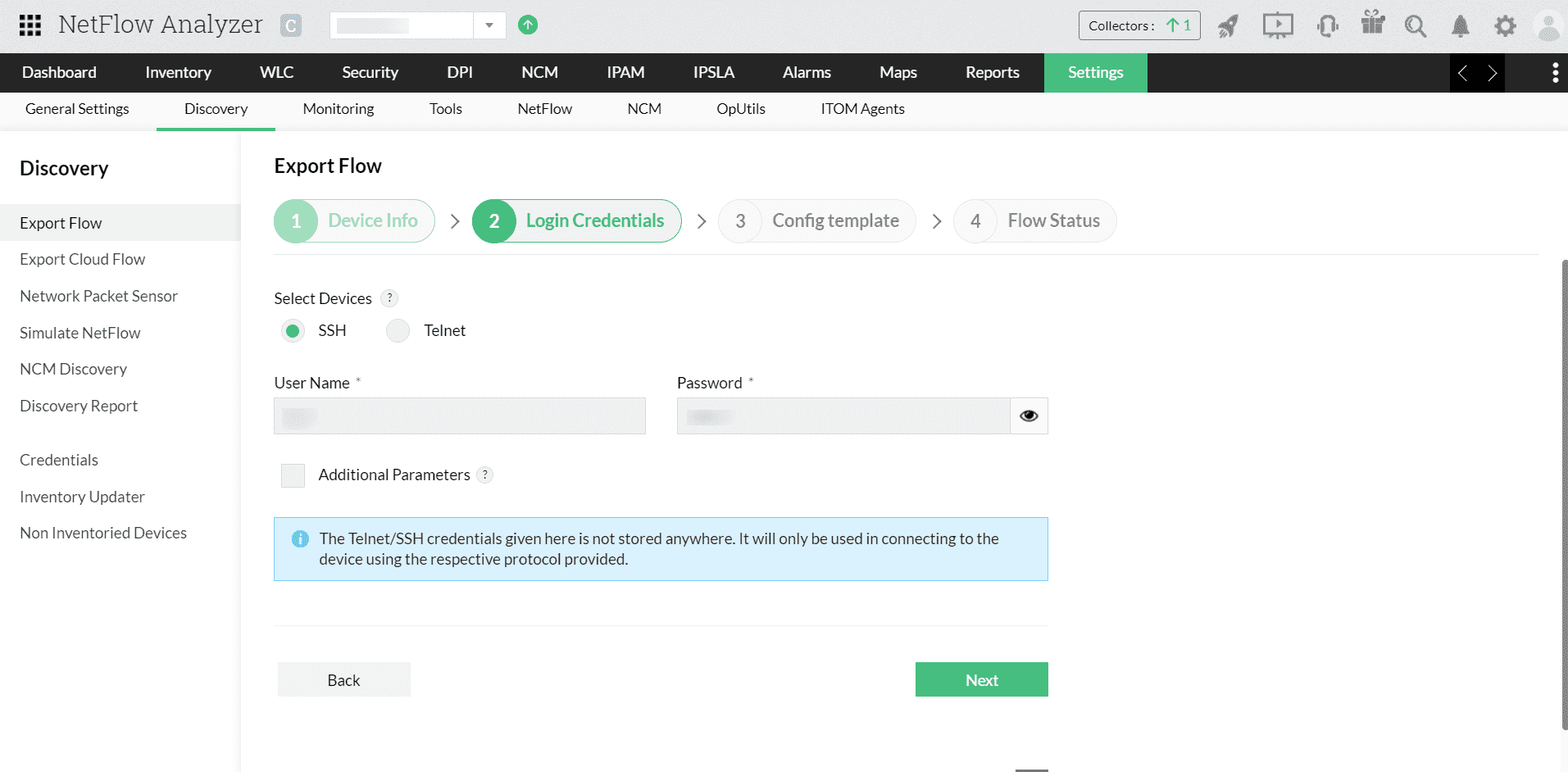Switch to General Settings sub-tab
Screen dimensions: 1568x772
click(77, 109)
